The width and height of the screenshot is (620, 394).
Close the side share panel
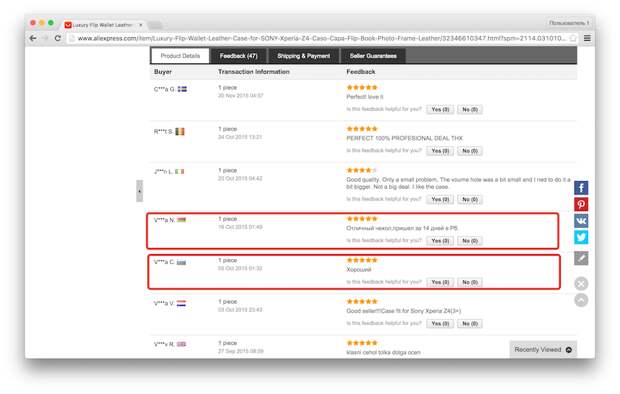coord(581,284)
